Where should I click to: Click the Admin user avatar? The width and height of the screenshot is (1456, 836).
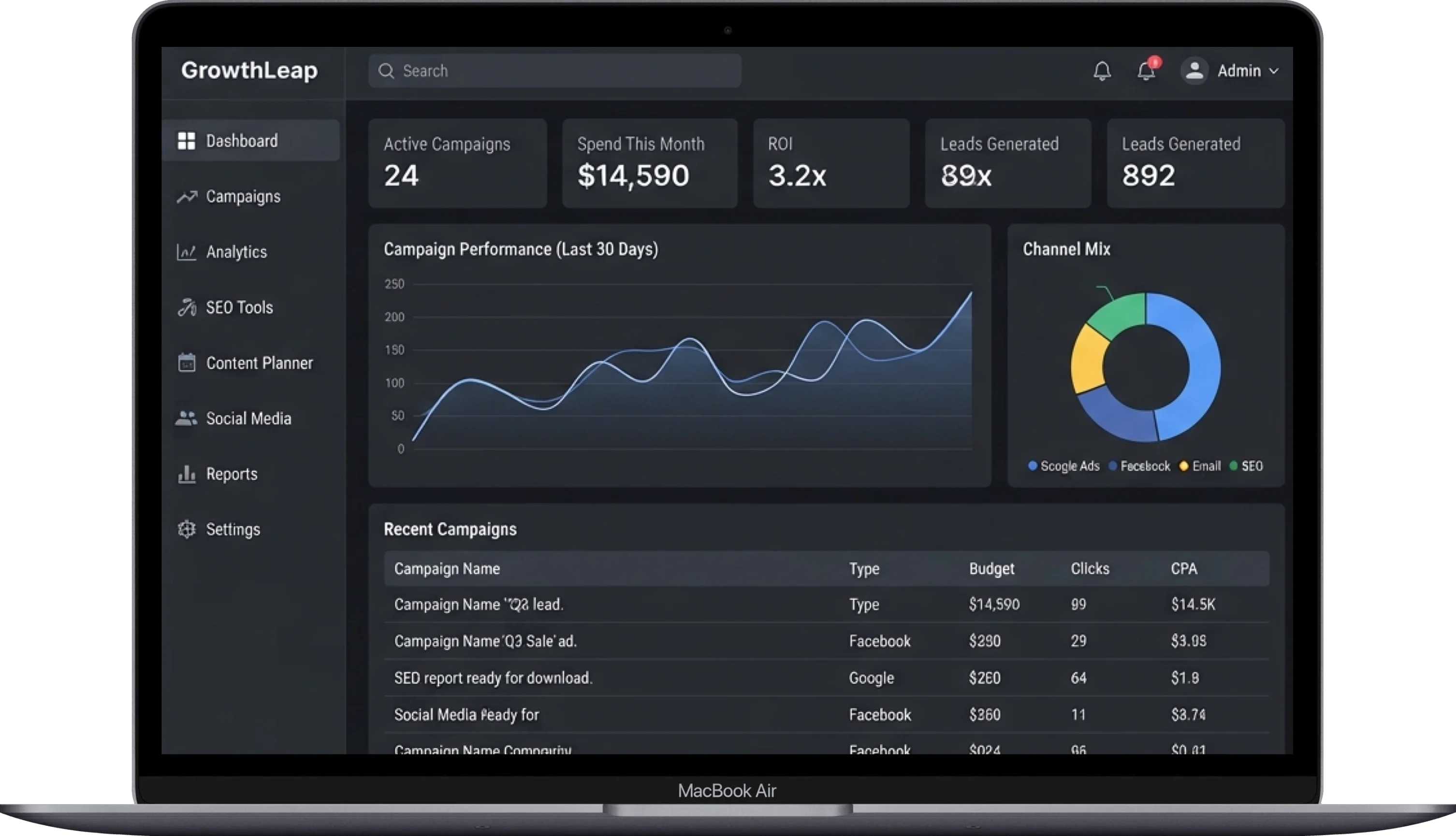1194,71
